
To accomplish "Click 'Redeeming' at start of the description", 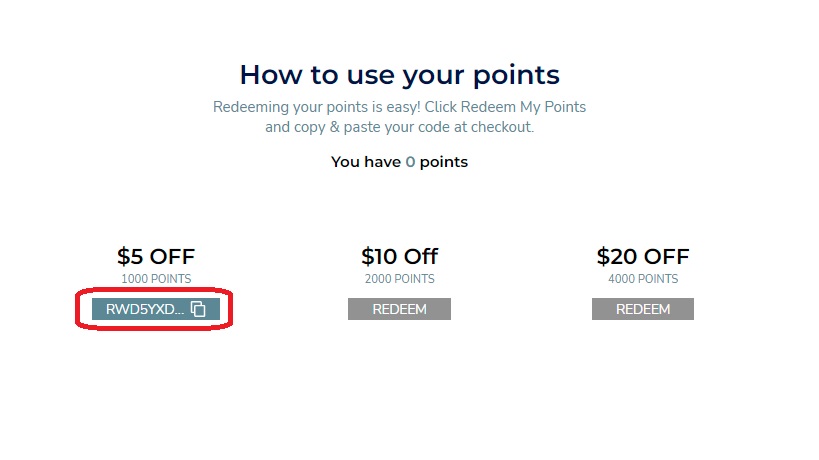I will coord(251,107).
